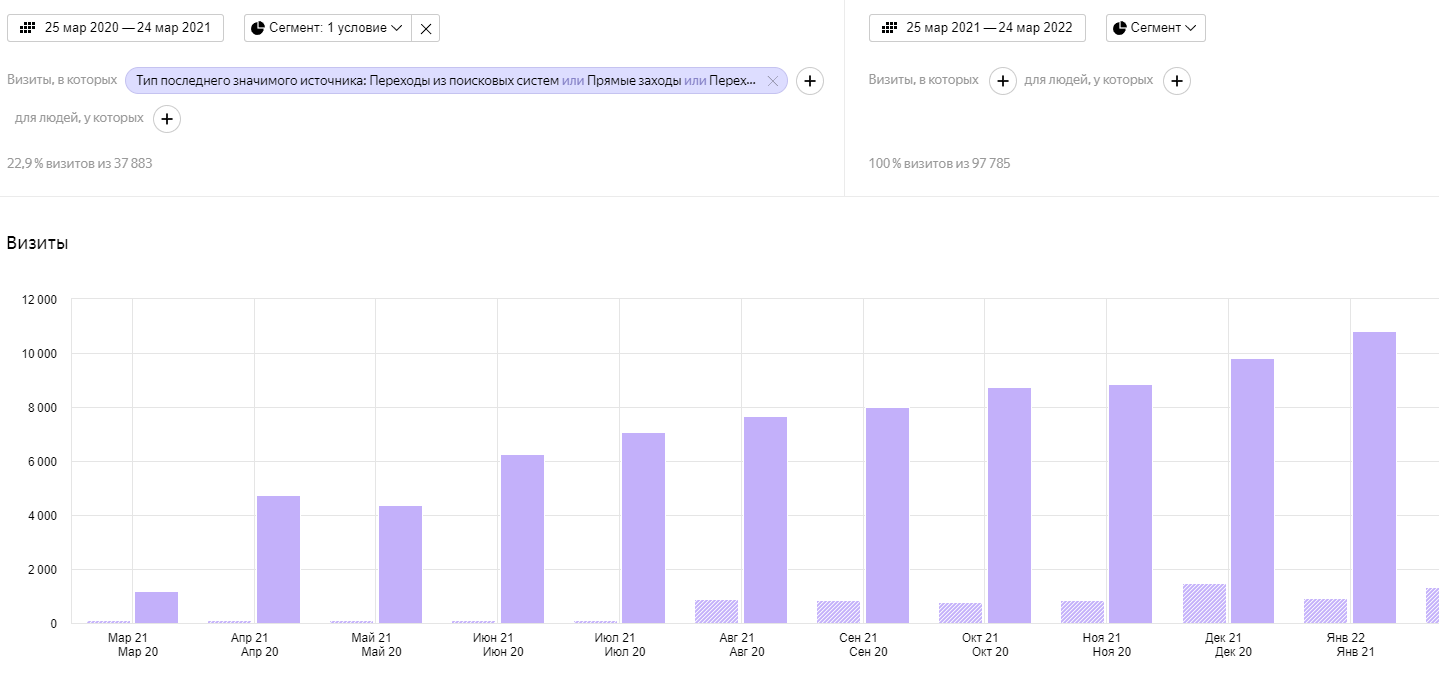This screenshot has width=1439, height=691.
Task: Click the hatched Дек 20 bar
Action: click(1204, 604)
